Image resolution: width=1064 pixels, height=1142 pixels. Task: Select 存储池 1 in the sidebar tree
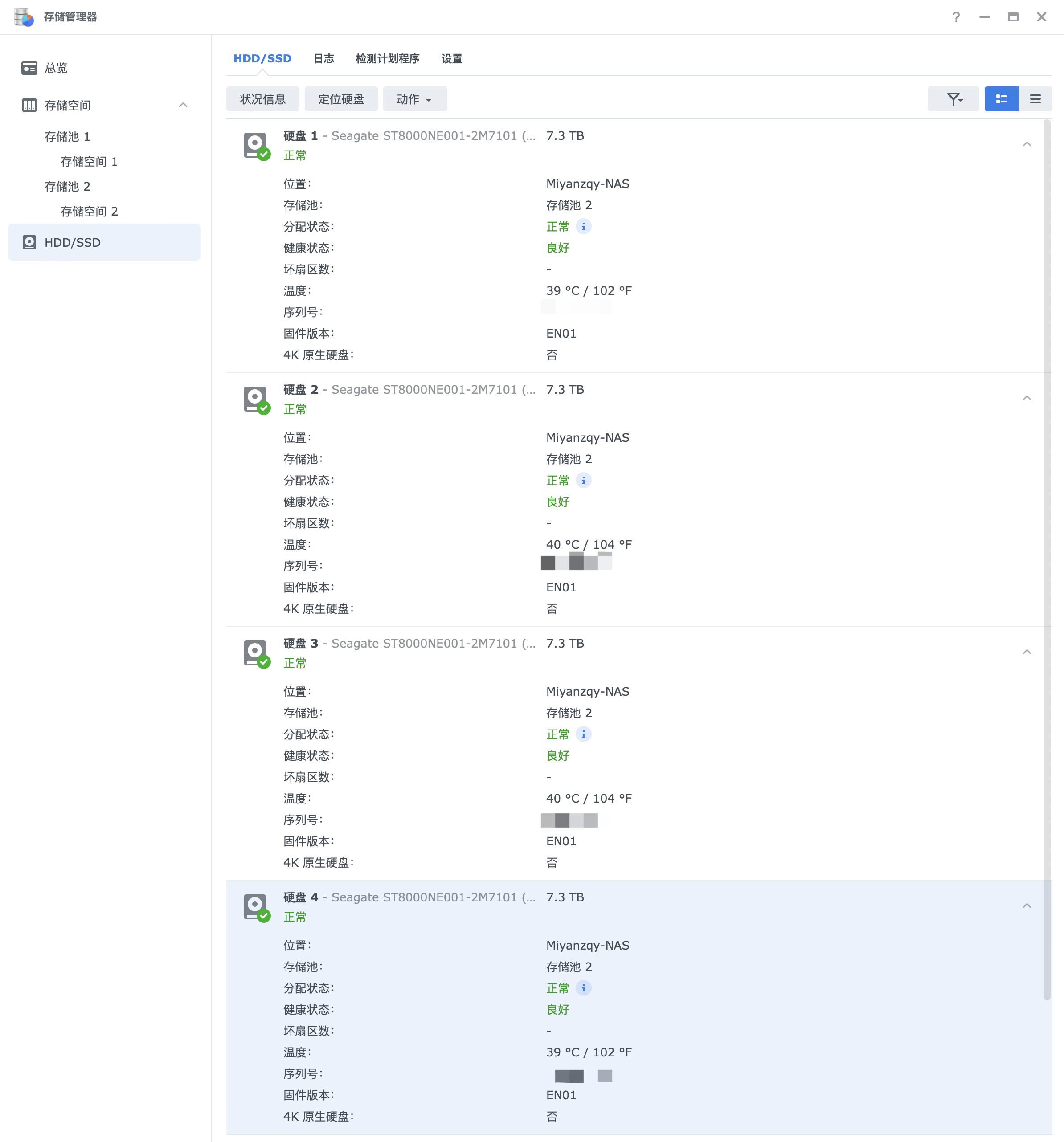(x=67, y=137)
